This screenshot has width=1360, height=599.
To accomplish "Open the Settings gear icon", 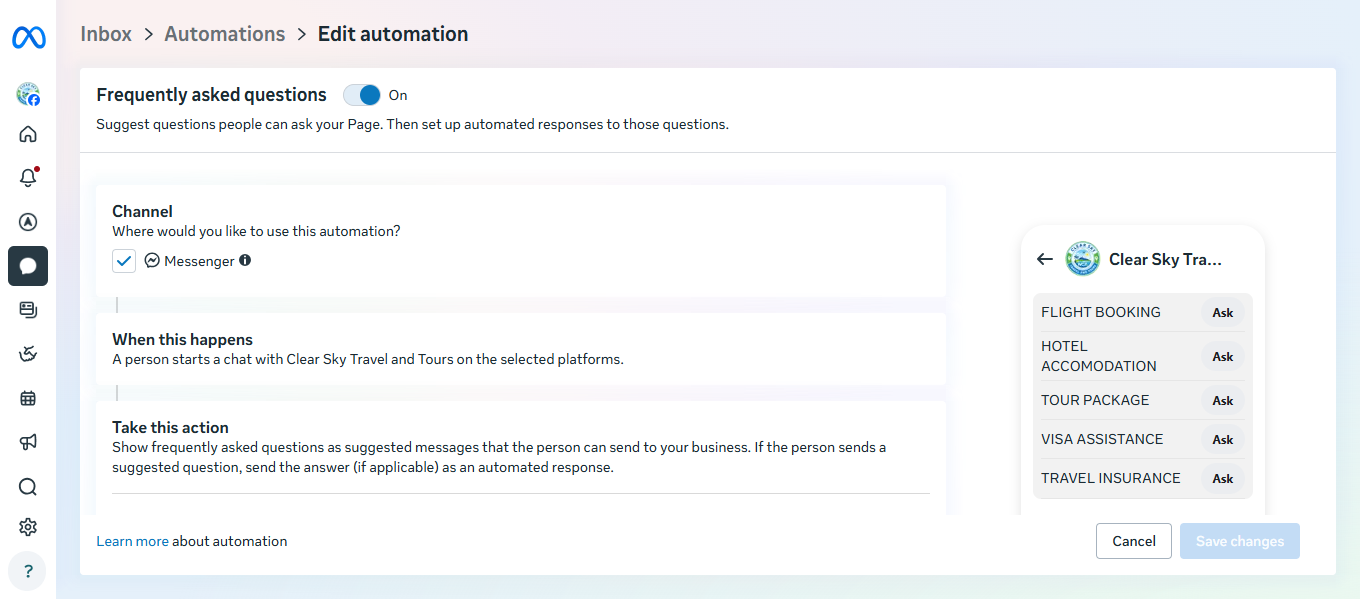I will pos(28,527).
